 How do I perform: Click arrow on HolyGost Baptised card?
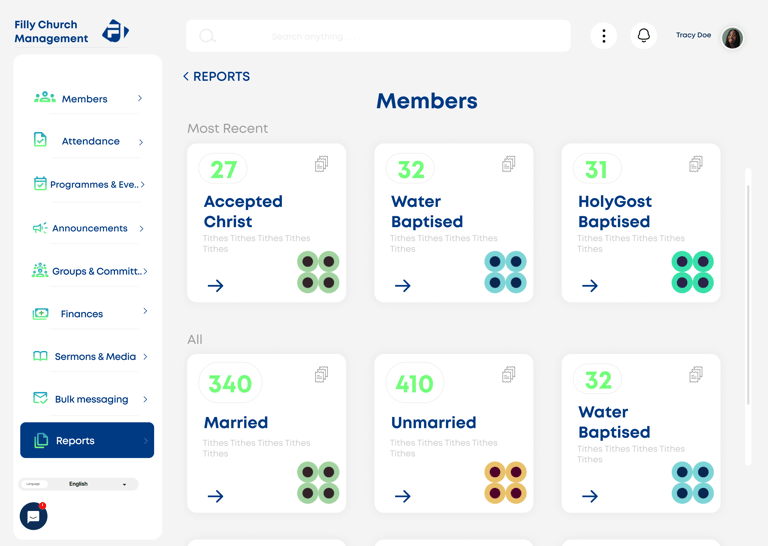click(590, 286)
